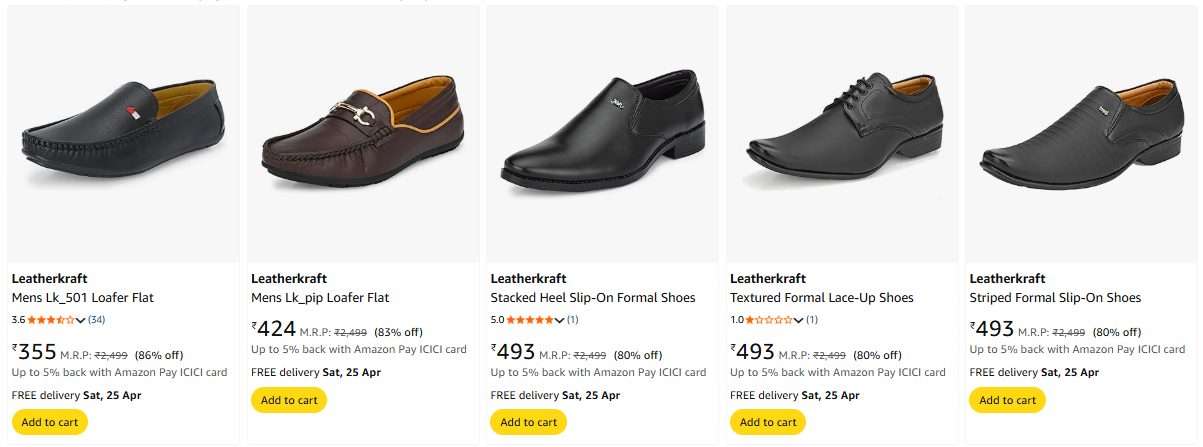Image resolution: width=1203 pixels, height=447 pixels.
Task: Expand the 1.0 rating breakdown chevron
Action: (x=799, y=320)
